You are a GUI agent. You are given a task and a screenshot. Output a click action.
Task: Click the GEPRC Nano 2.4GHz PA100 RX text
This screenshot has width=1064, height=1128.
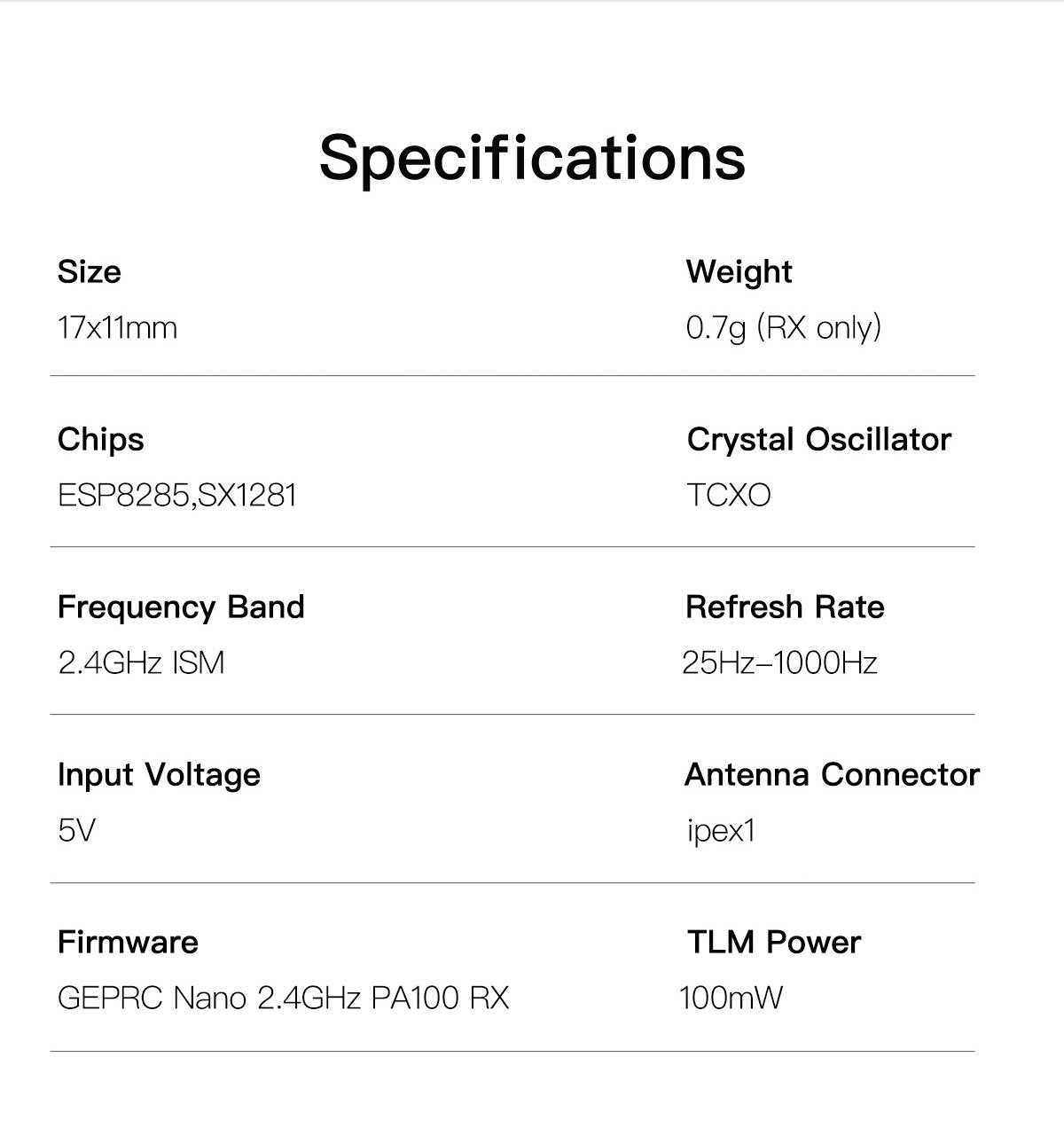[x=283, y=999]
